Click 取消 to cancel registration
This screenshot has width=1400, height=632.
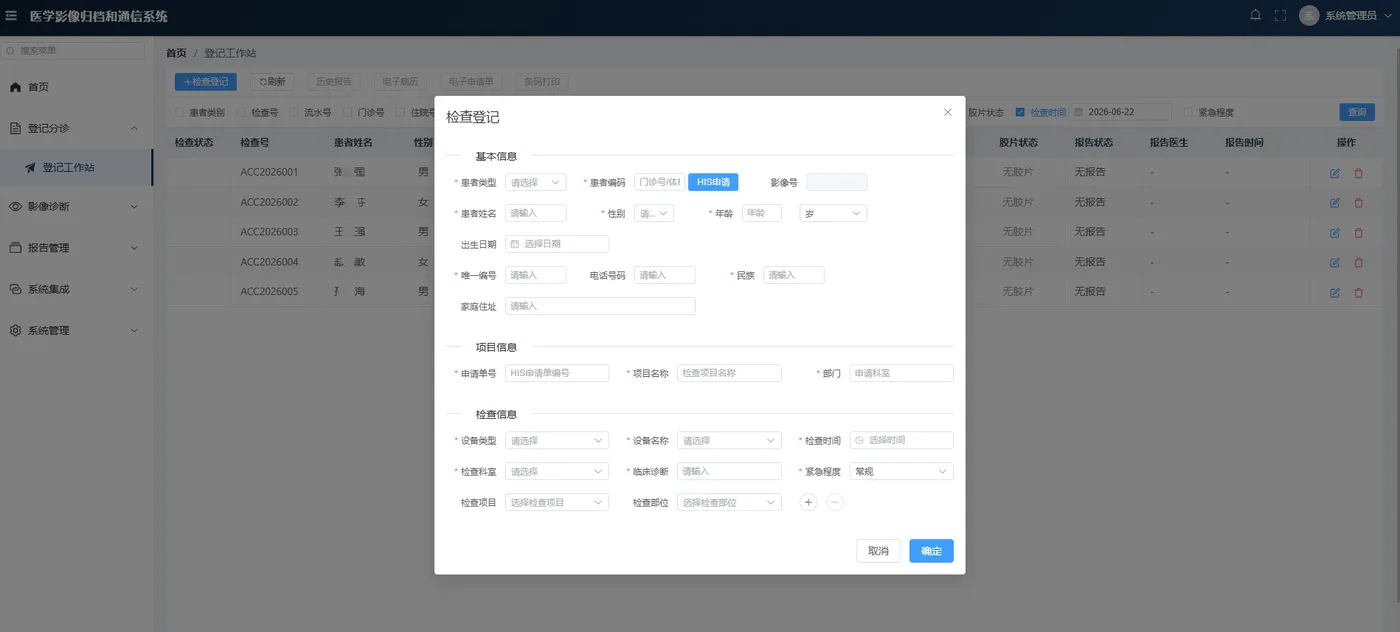pos(878,551)
